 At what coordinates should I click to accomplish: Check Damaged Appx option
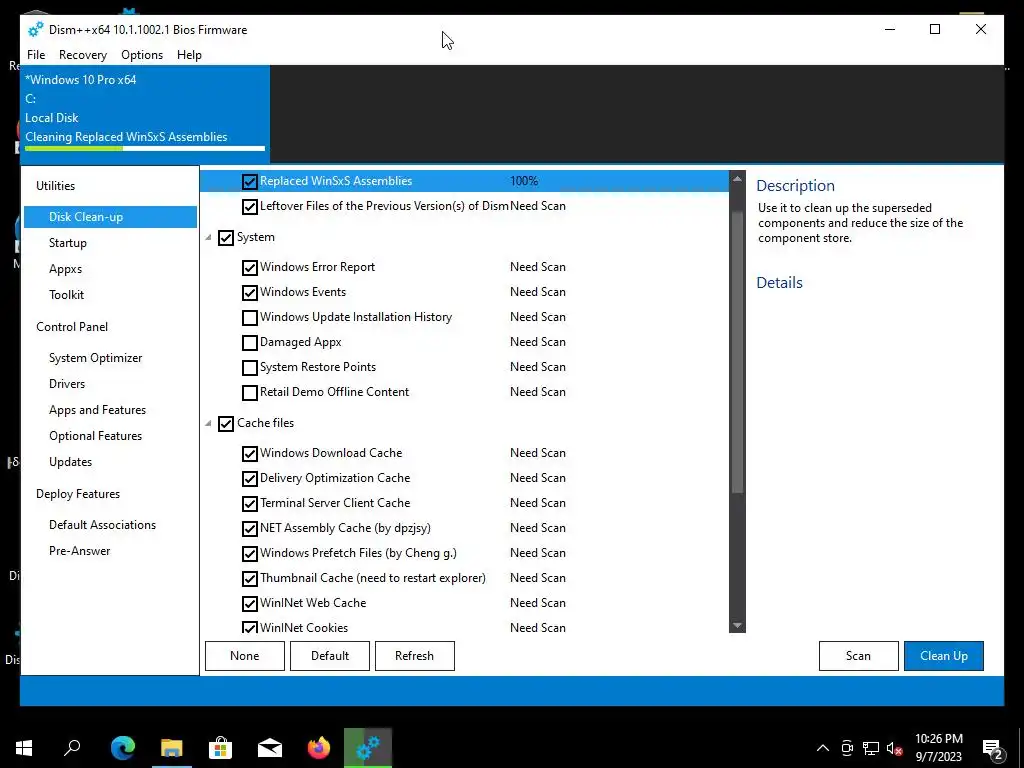point(249,342)
